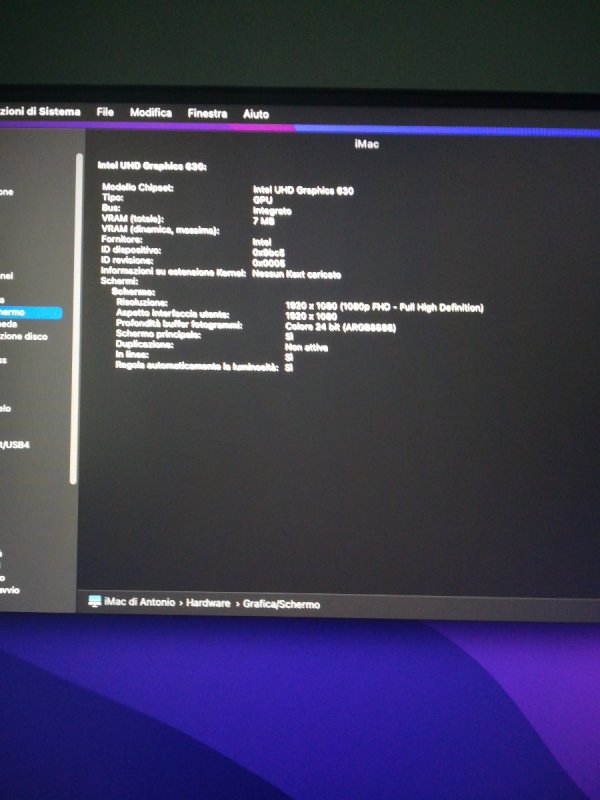The image size is (600, 800).
Task: Click the '1920 x 1080 (1080p FHD - Full High Definition)' value
Action: (384, 307)
